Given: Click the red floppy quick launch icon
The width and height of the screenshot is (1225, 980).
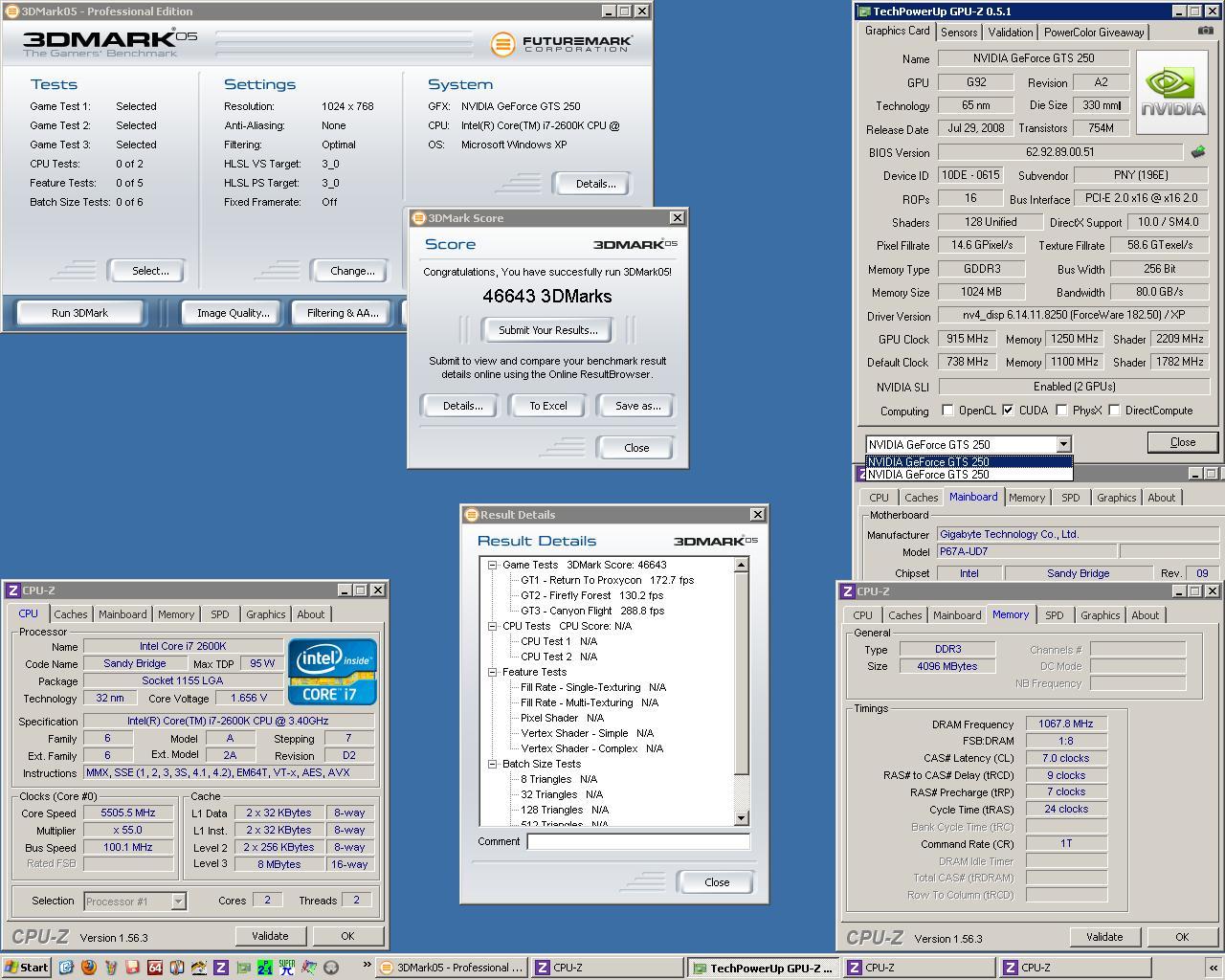Looking at the screenshot, I should click(x=132, y=968).
